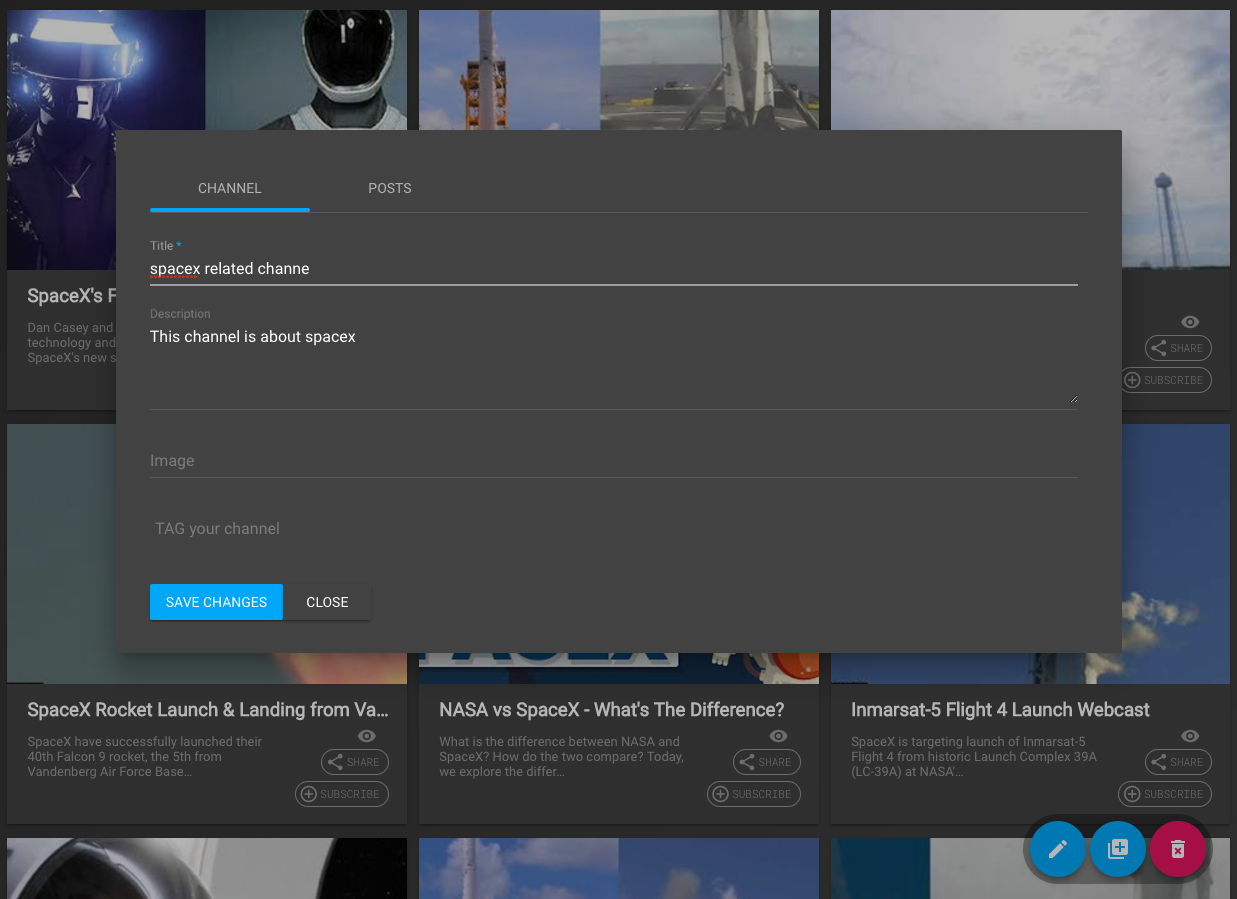Click the channel Title input field
This screenshot has height=899, width=1237.
pos(613,268)
